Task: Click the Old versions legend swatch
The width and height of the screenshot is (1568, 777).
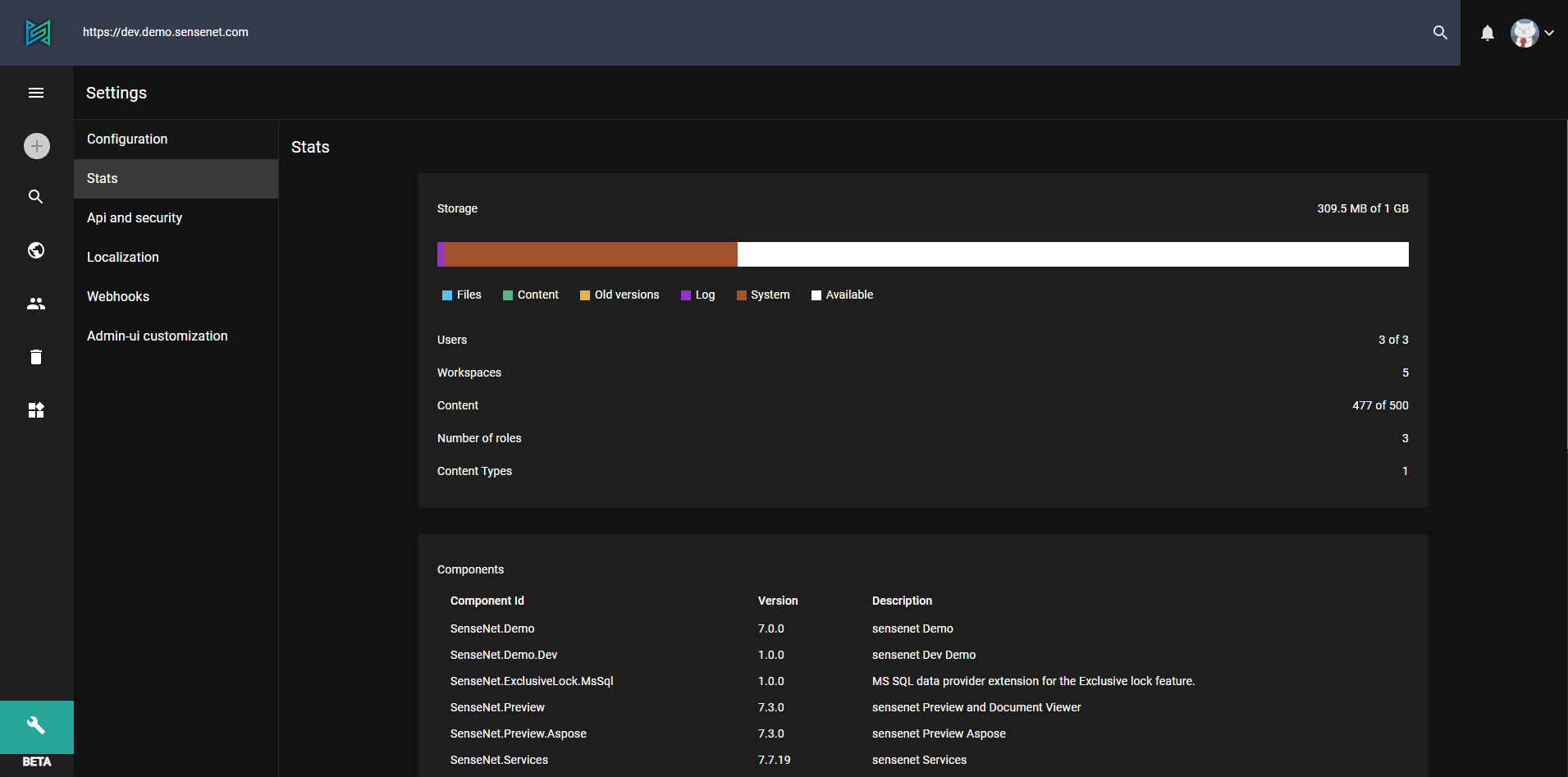Action: 585,295
